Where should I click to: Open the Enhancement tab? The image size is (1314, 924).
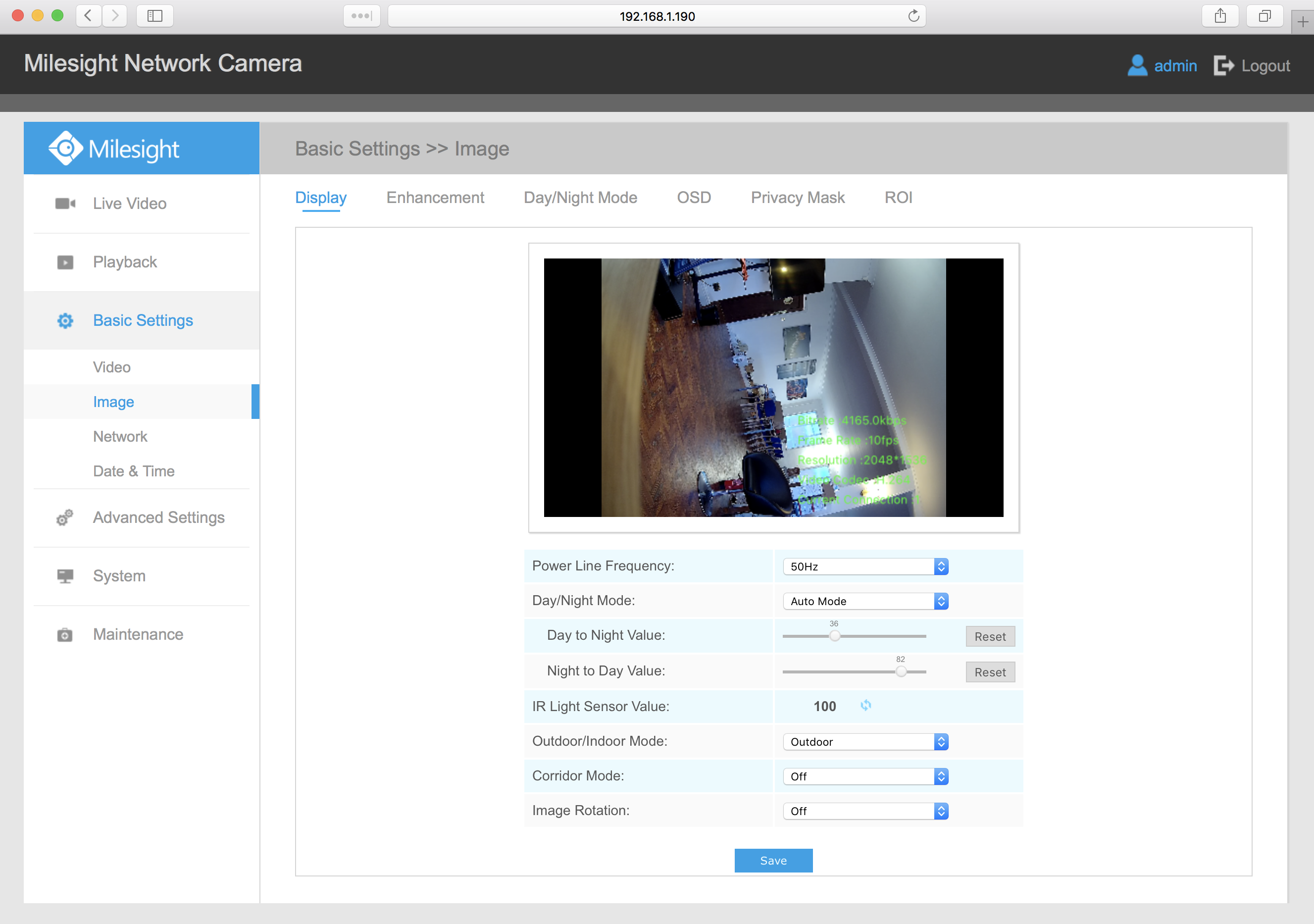435,198
